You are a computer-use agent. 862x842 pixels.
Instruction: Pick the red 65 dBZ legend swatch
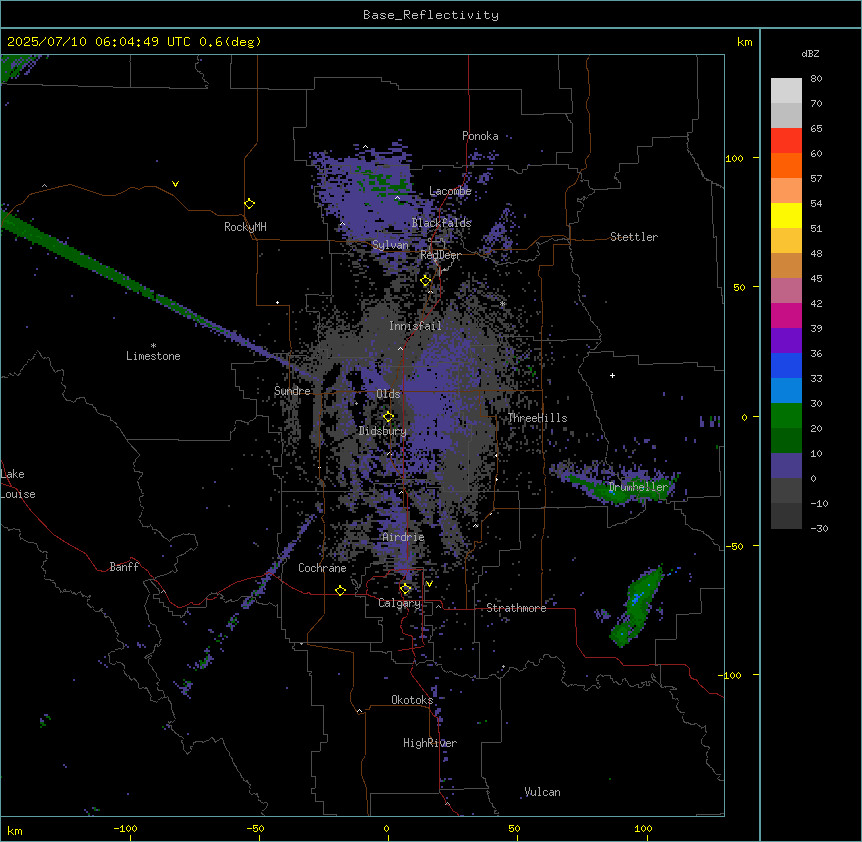coord(786,141)
